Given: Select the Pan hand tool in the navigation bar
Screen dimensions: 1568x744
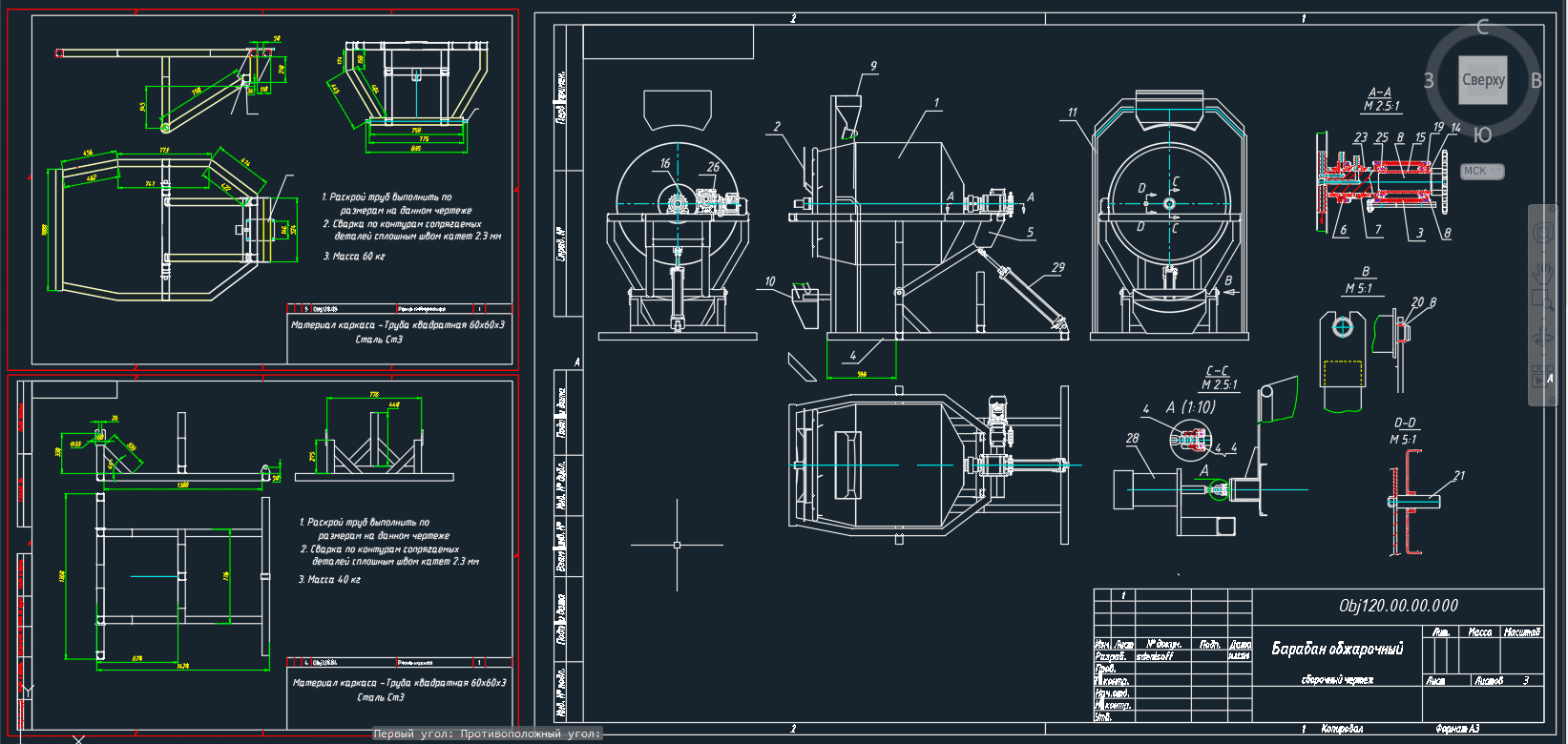Looking at the screenshot, I should point(1543,273).
